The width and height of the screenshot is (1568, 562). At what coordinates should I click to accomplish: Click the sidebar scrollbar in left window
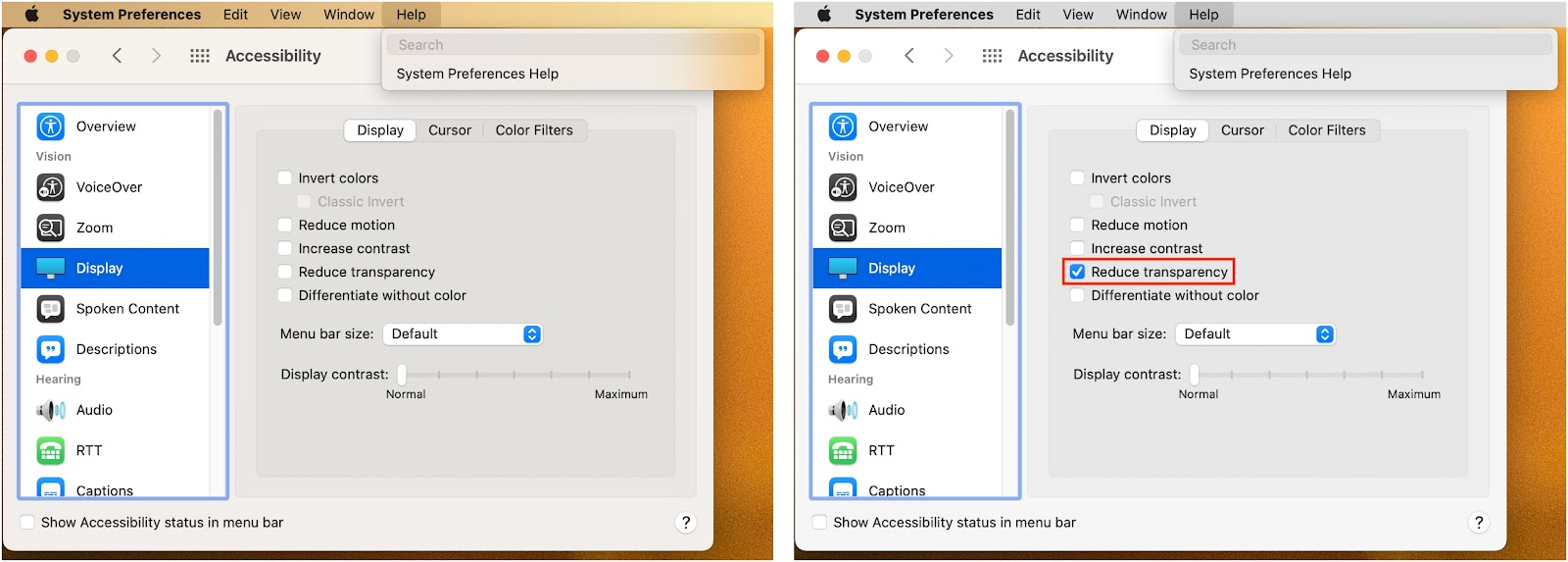218,218
